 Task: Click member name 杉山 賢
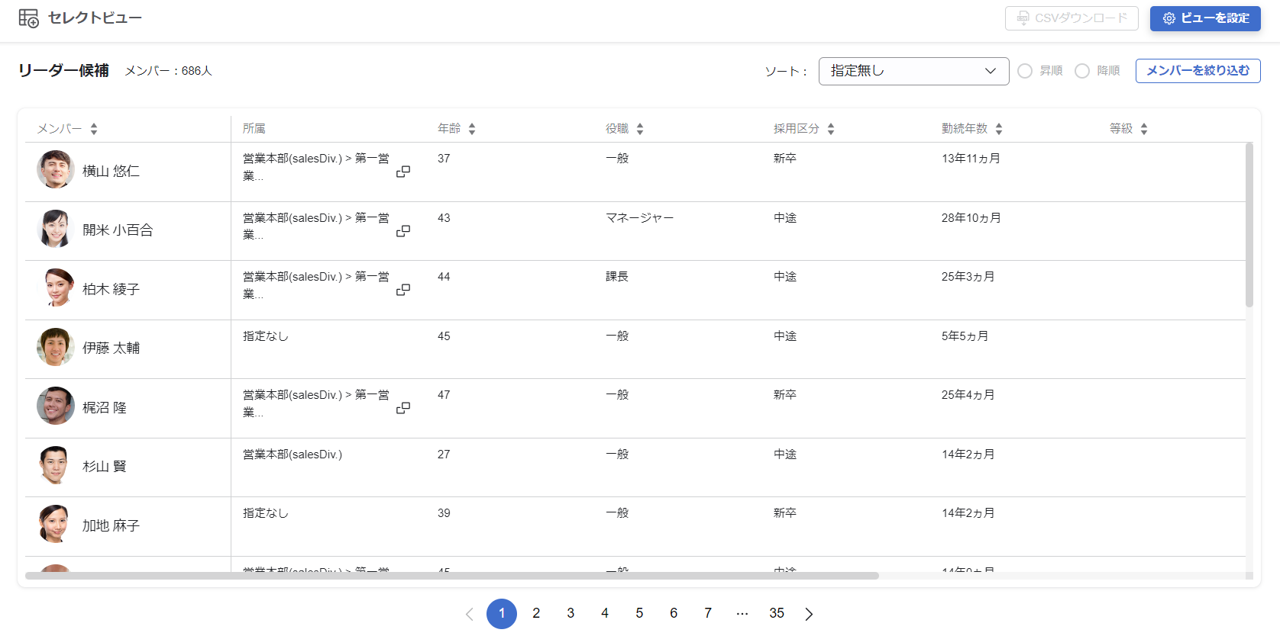click(104, 467)
